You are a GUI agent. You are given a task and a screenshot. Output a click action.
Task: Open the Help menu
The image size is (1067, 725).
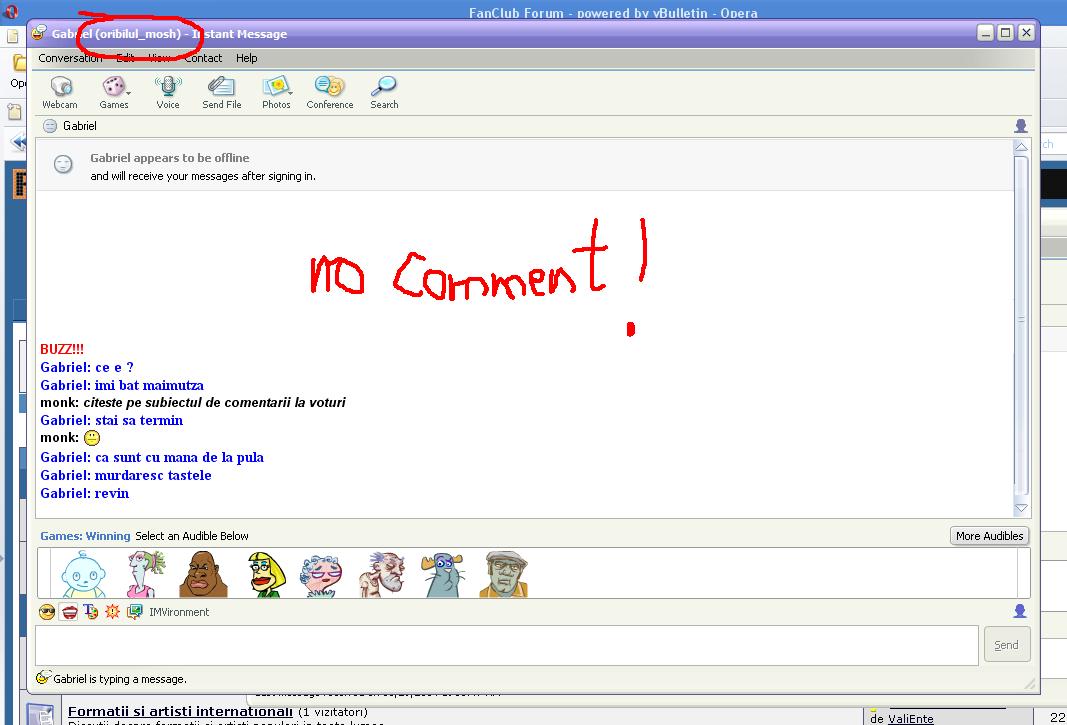(x=246, y=58)
